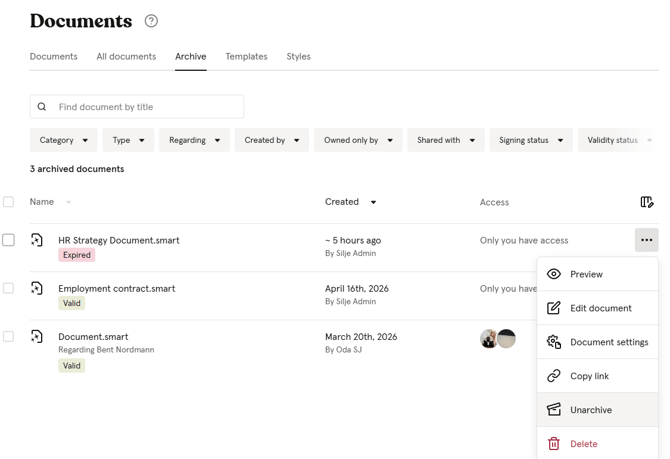Switch to the All documents tab
This screenshot has height=459, width=670.
point(126,56)
